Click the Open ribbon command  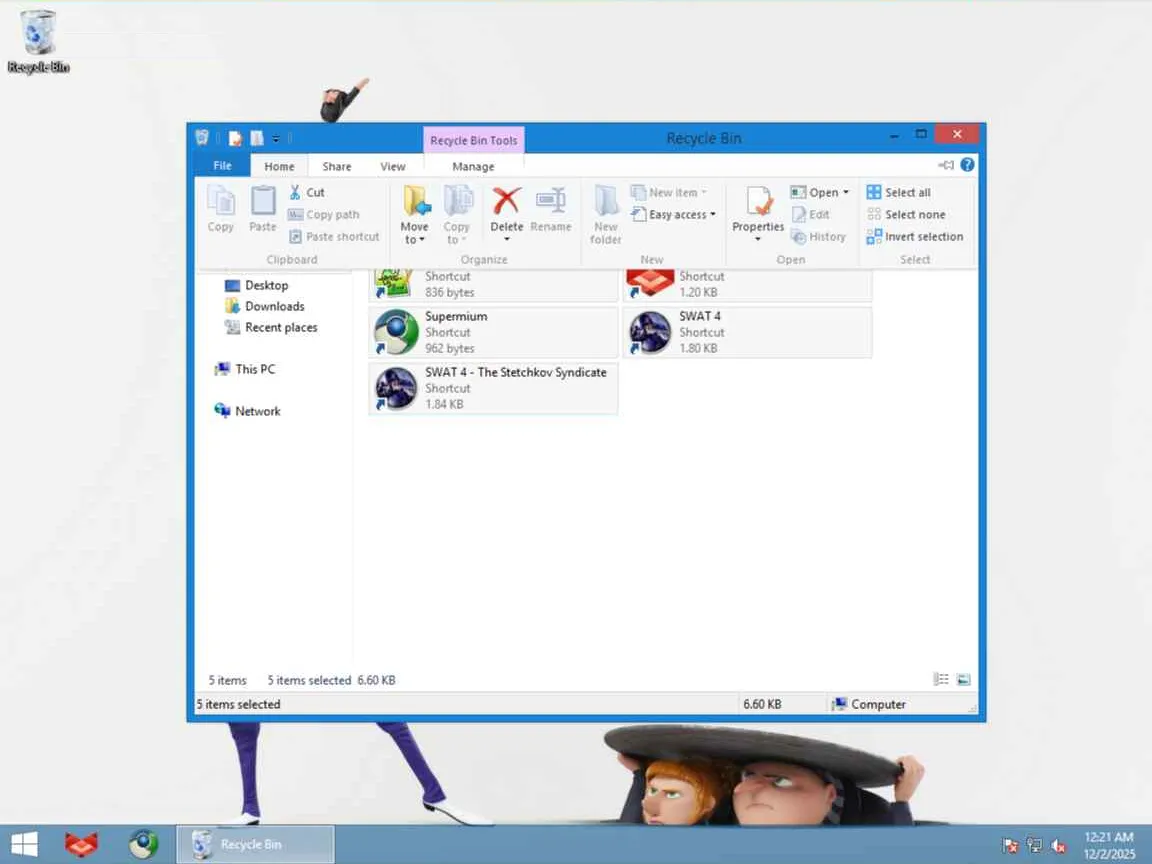pyautogui.click(x=814, y=192)
